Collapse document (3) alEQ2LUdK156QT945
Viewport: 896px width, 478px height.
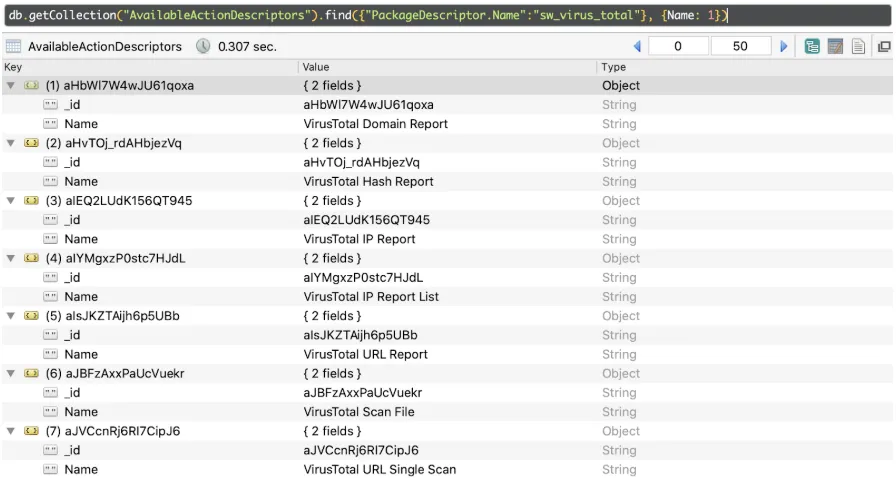point(11,201)
